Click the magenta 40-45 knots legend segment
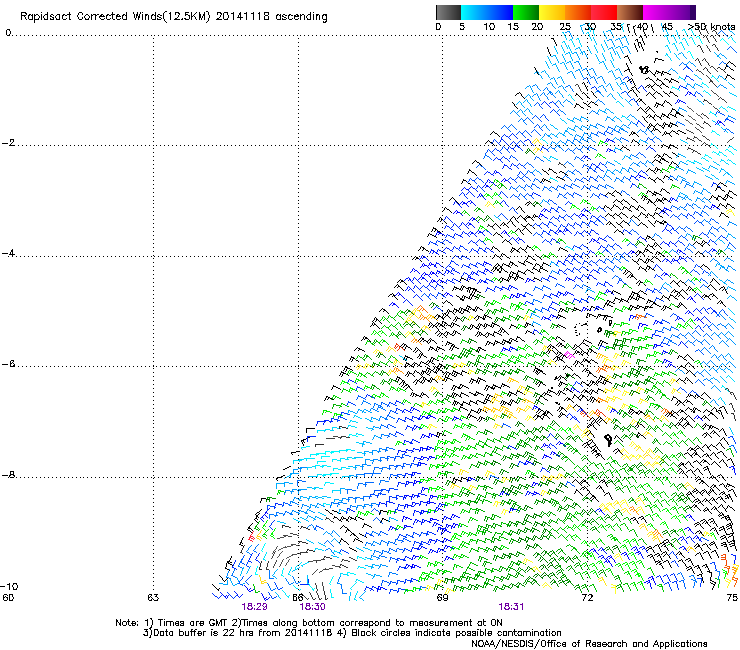This screenshot has width=740, height=650. (x=656, y=12)
